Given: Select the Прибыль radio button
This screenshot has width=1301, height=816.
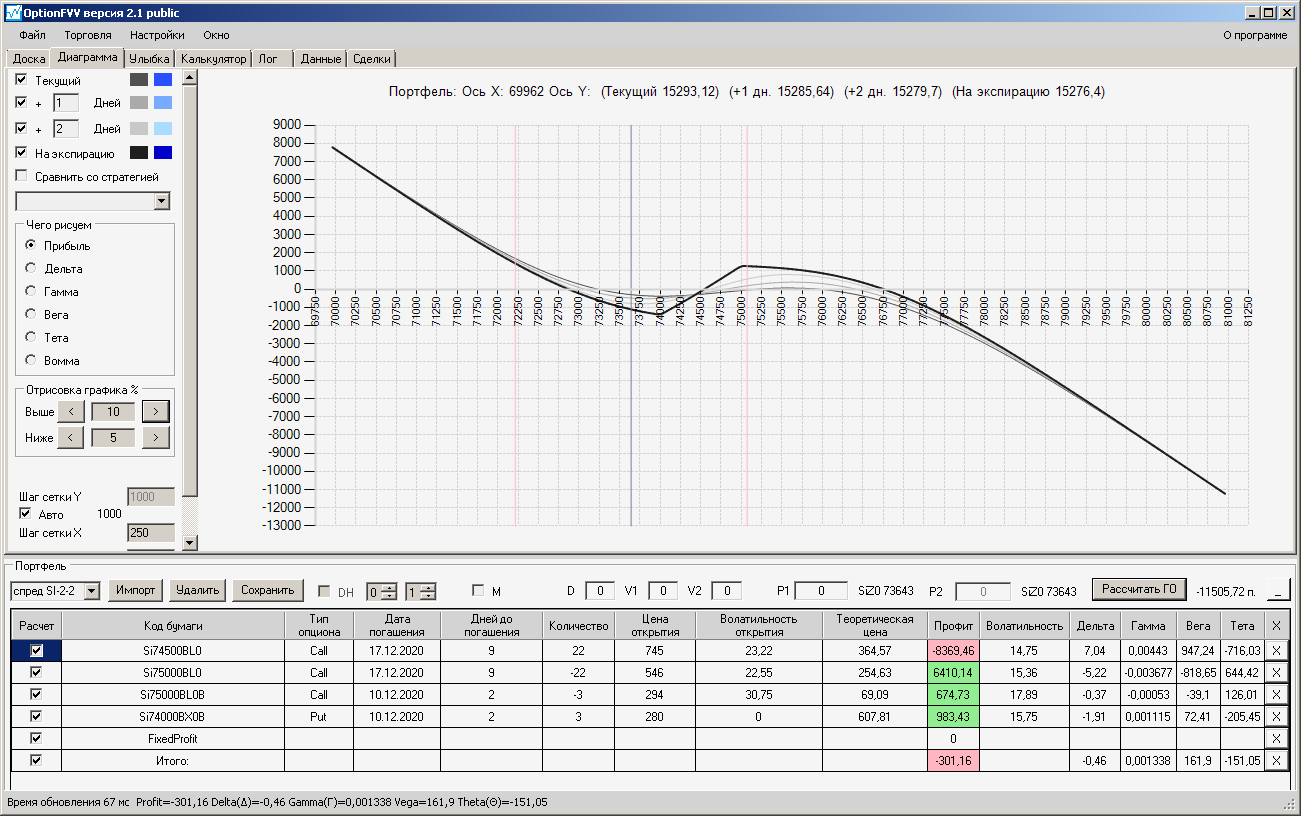Looking at the screenshot, I should click(31, 245).
